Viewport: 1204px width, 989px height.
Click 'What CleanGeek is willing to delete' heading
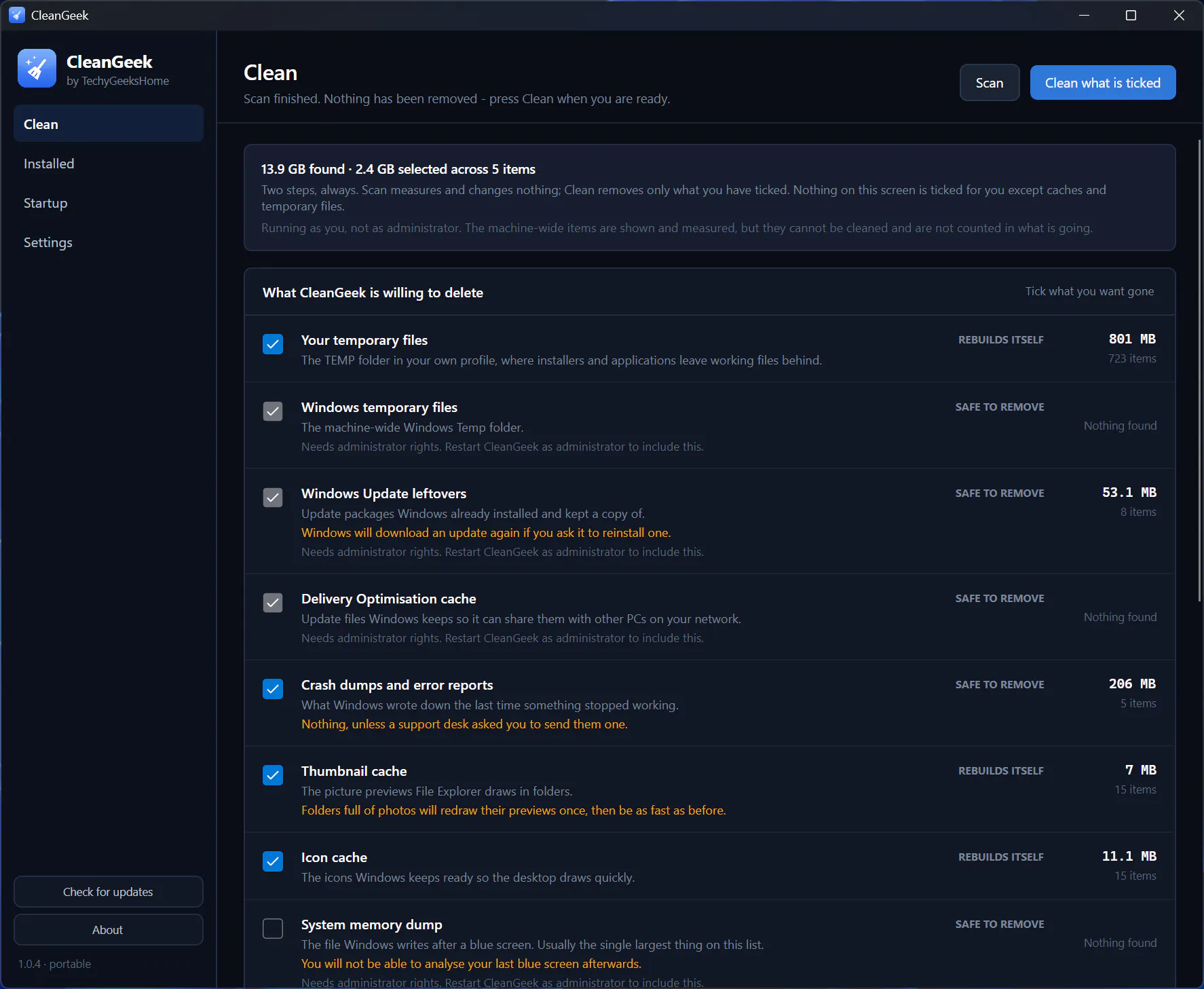click(x=373, y=293)
